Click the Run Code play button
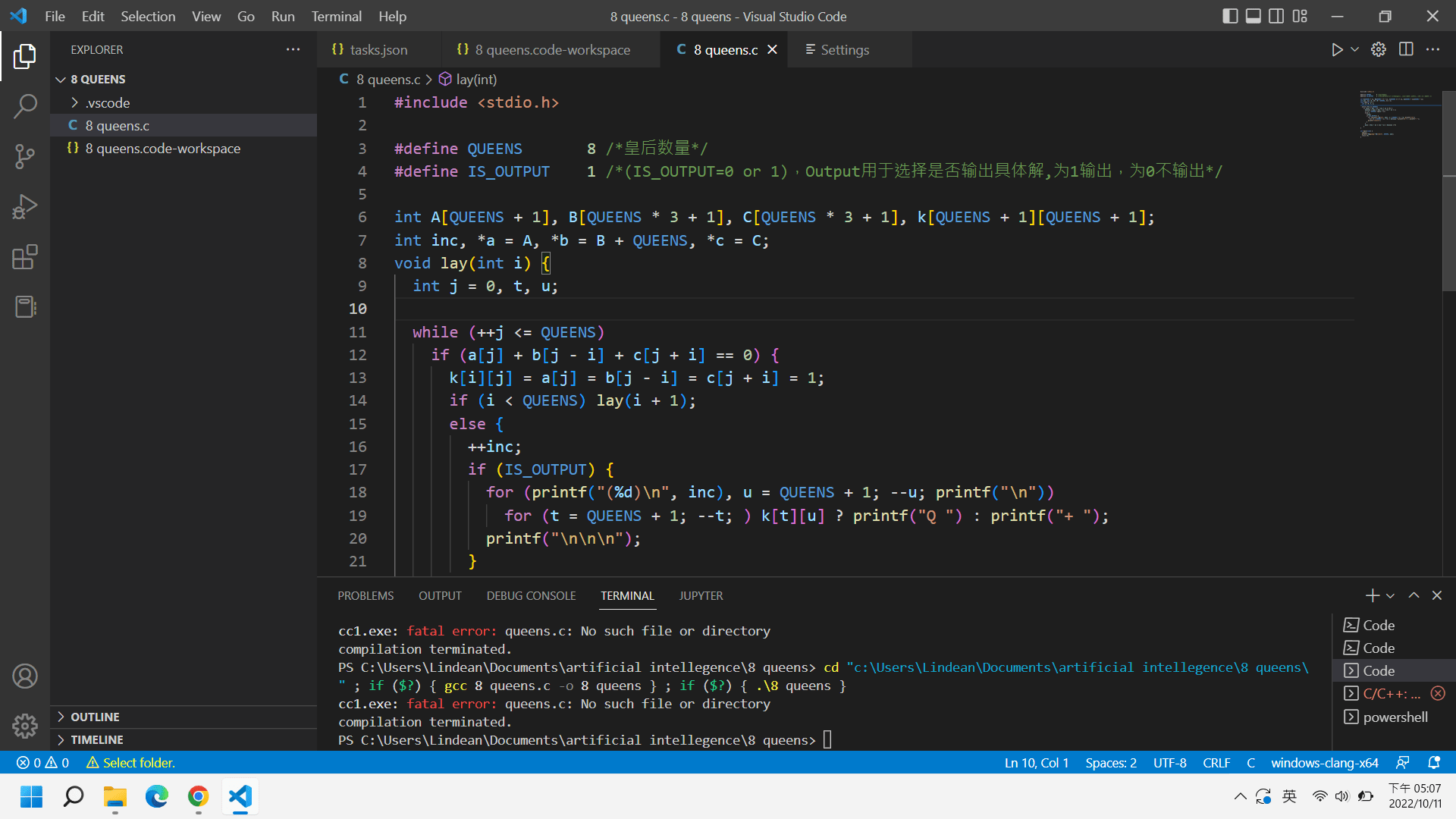This screenshot has width=1456, height=819. tap(1336, 49)
